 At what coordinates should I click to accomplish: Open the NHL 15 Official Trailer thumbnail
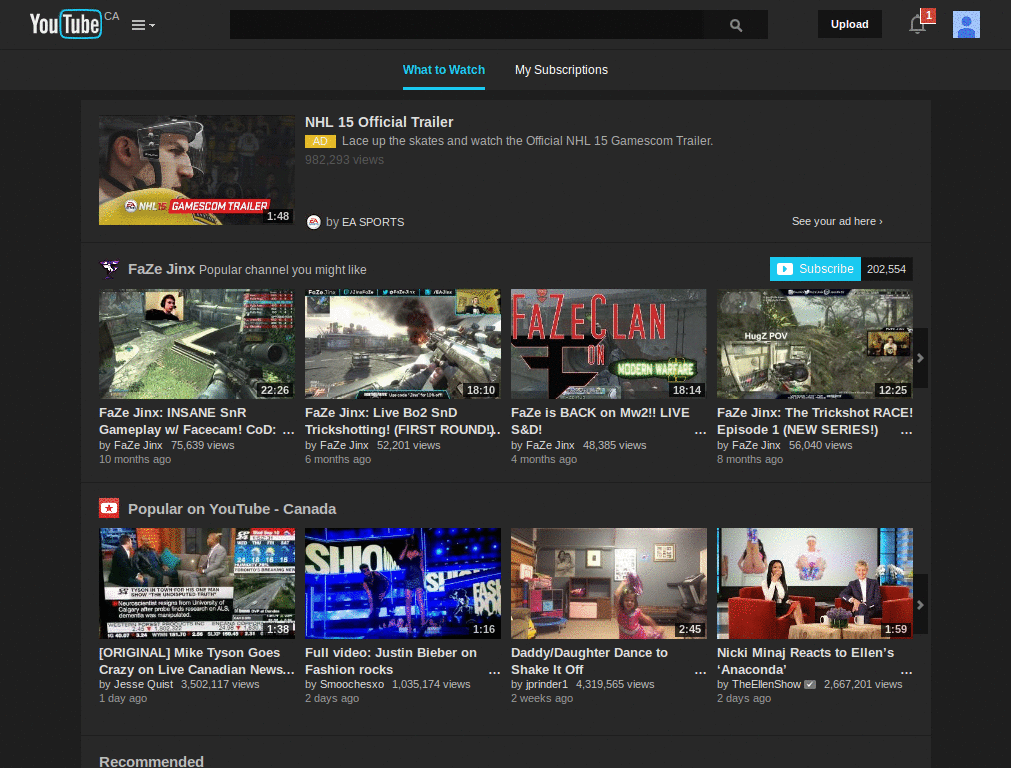[x=196, y=169]
